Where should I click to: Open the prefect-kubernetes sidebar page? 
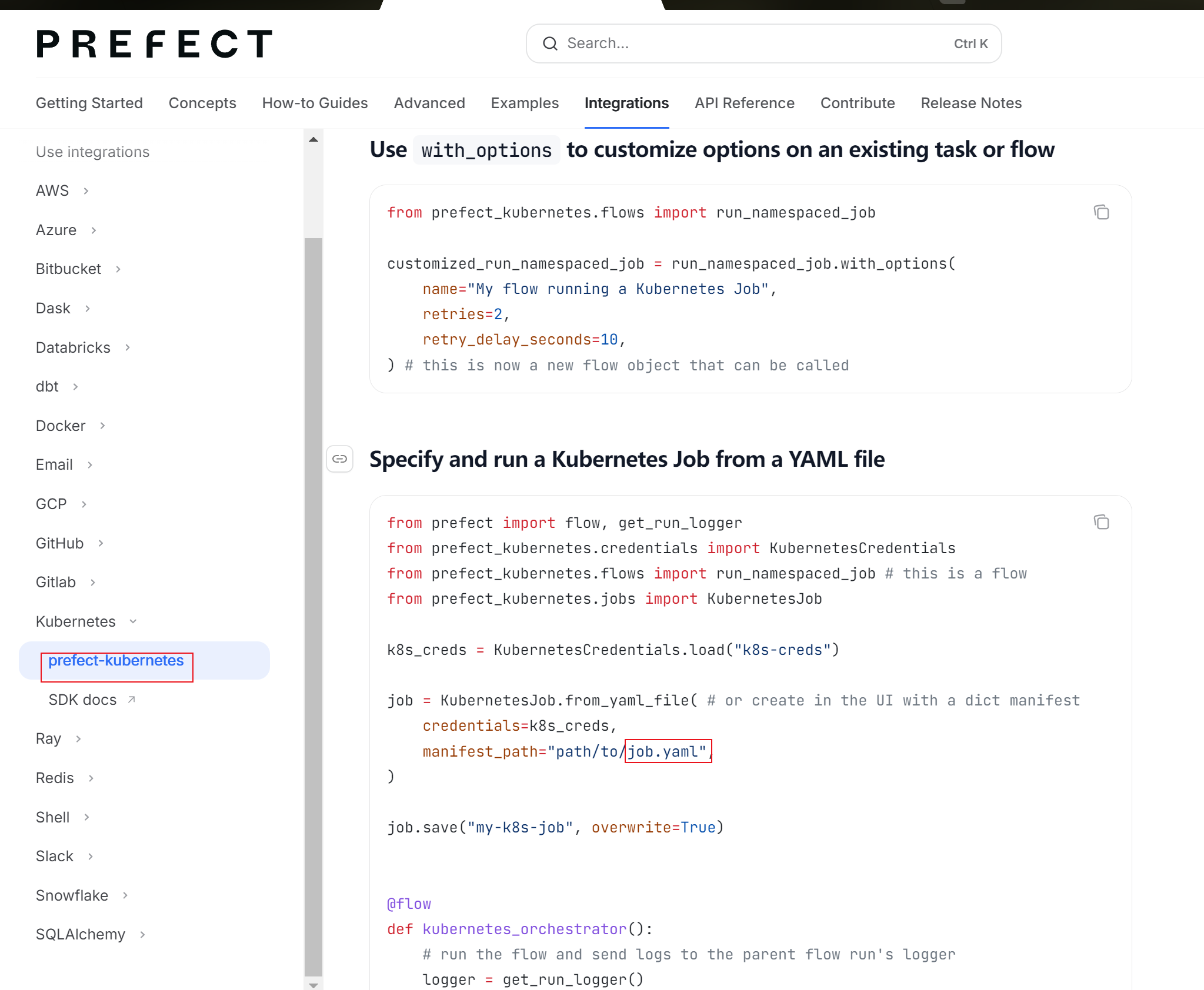point(116,661)
